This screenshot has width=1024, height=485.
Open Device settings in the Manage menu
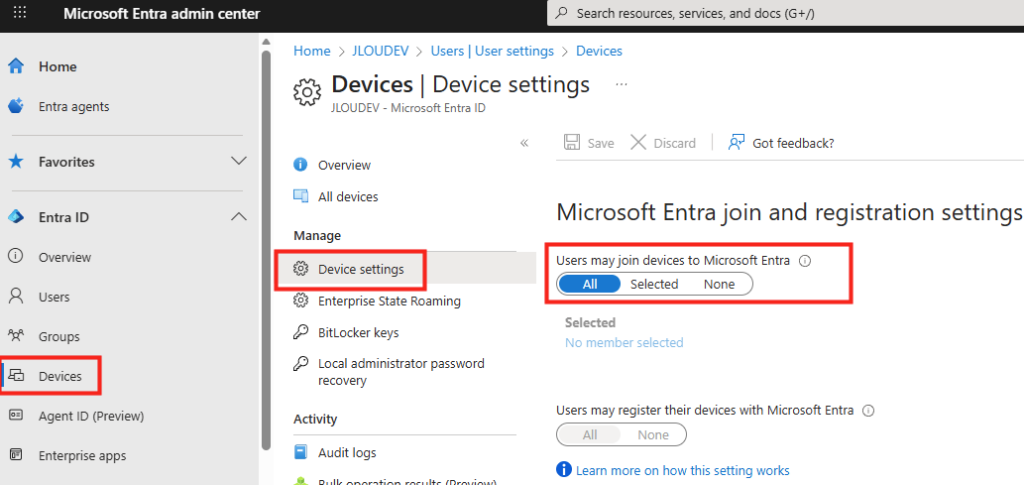pyautogui.click(x=360, y=269)
